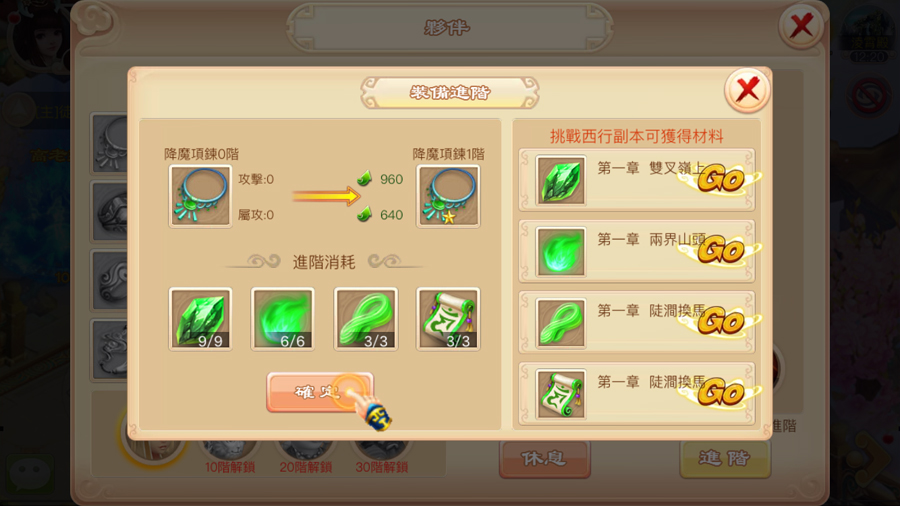This screenshot has width=900, height=506.
Task: Tap green crystal icon in materials list
Action: click(x=561, y=180)
